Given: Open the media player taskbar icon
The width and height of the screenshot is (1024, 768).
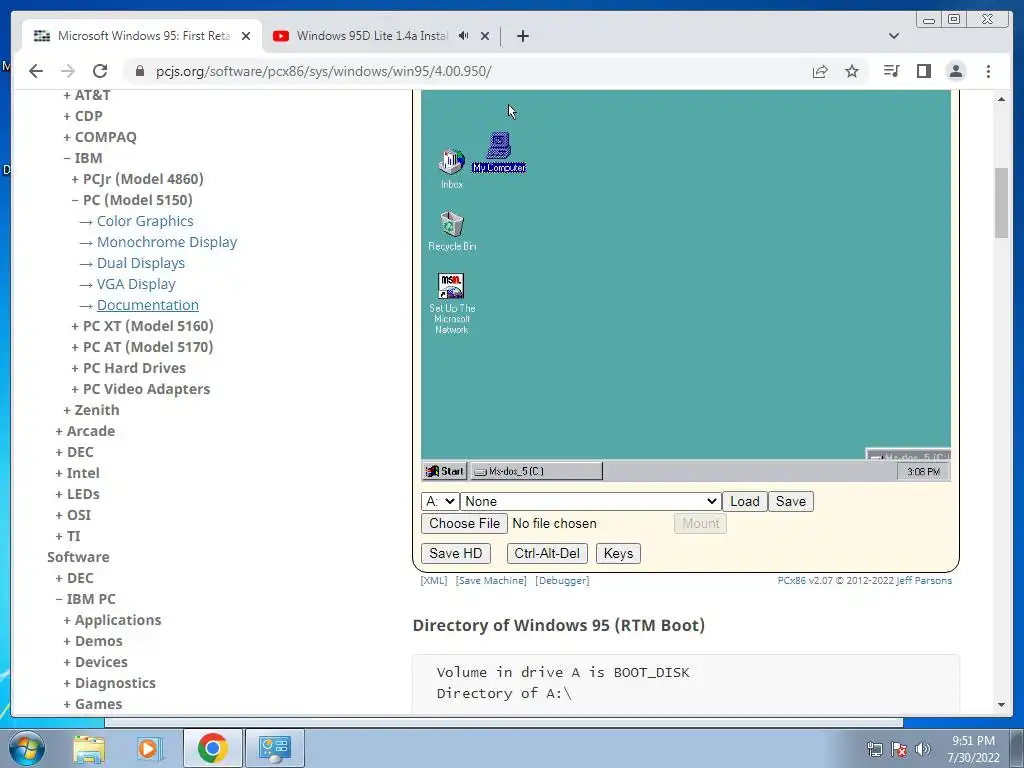Looking at the screenshot, I should (x=149, y=748).
